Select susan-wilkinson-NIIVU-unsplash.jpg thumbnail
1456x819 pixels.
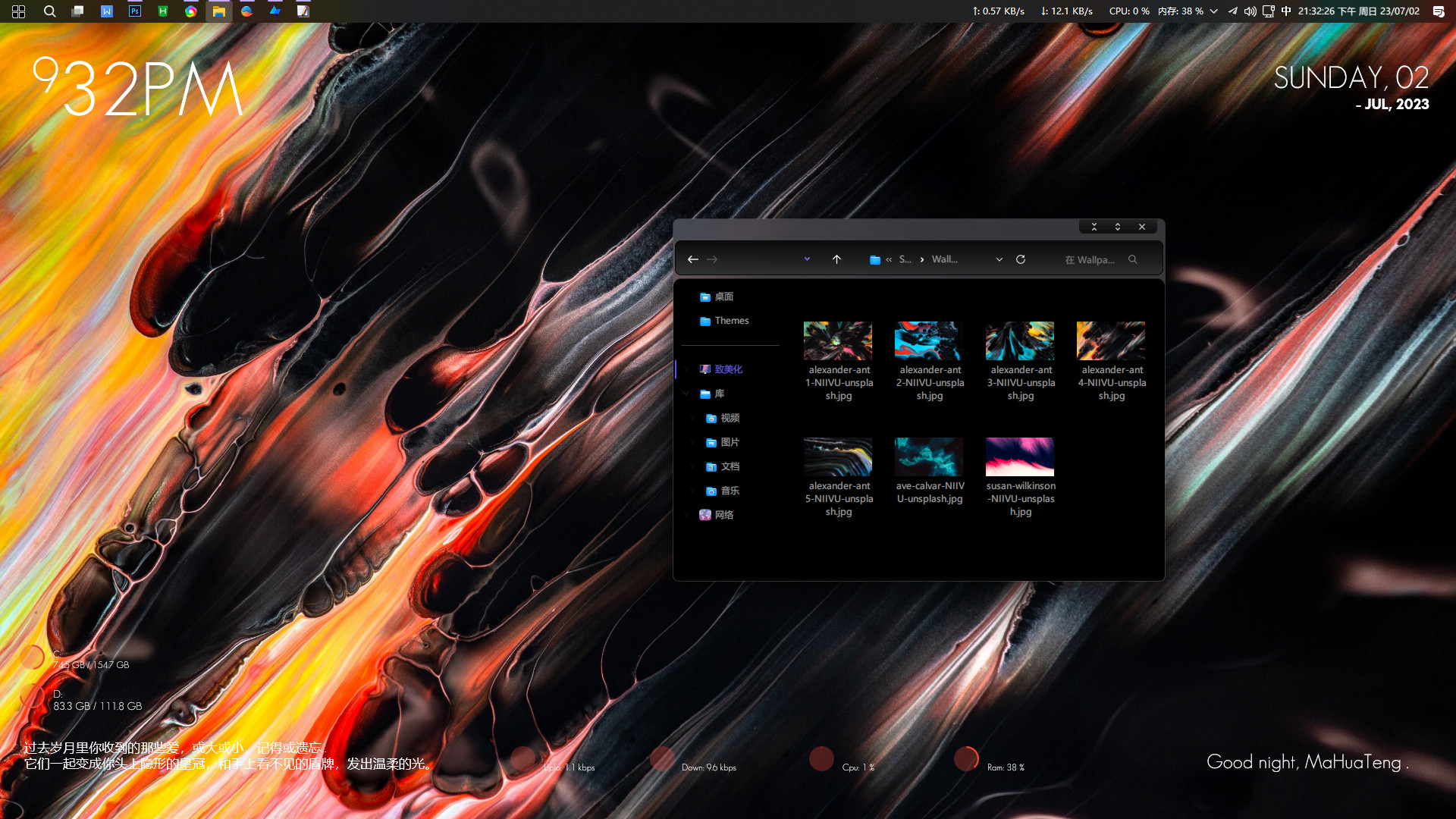point(1020,457)
